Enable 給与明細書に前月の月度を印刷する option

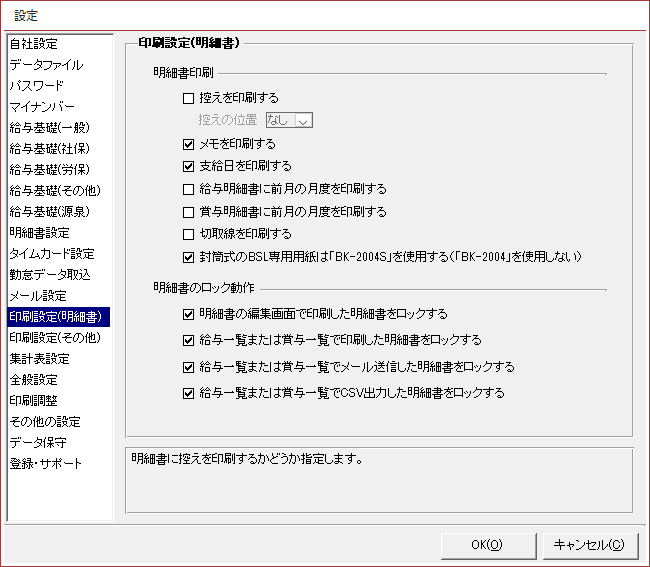189,189
